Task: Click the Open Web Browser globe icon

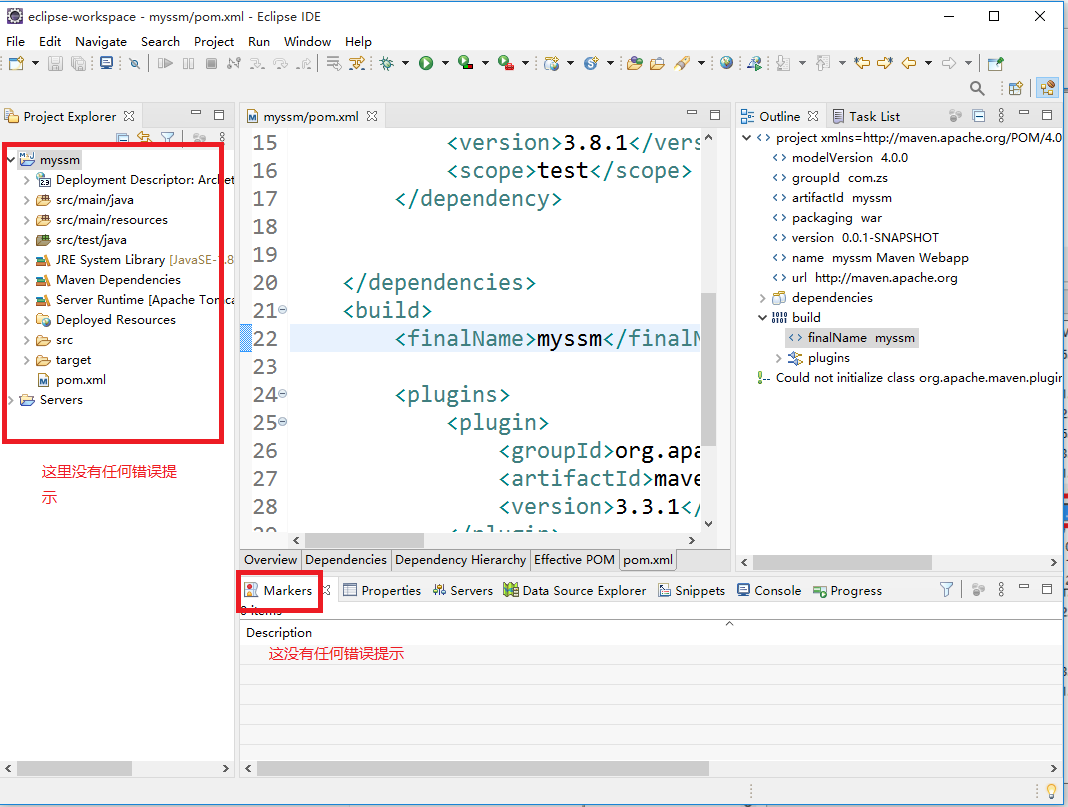Action: coord(727,63)
